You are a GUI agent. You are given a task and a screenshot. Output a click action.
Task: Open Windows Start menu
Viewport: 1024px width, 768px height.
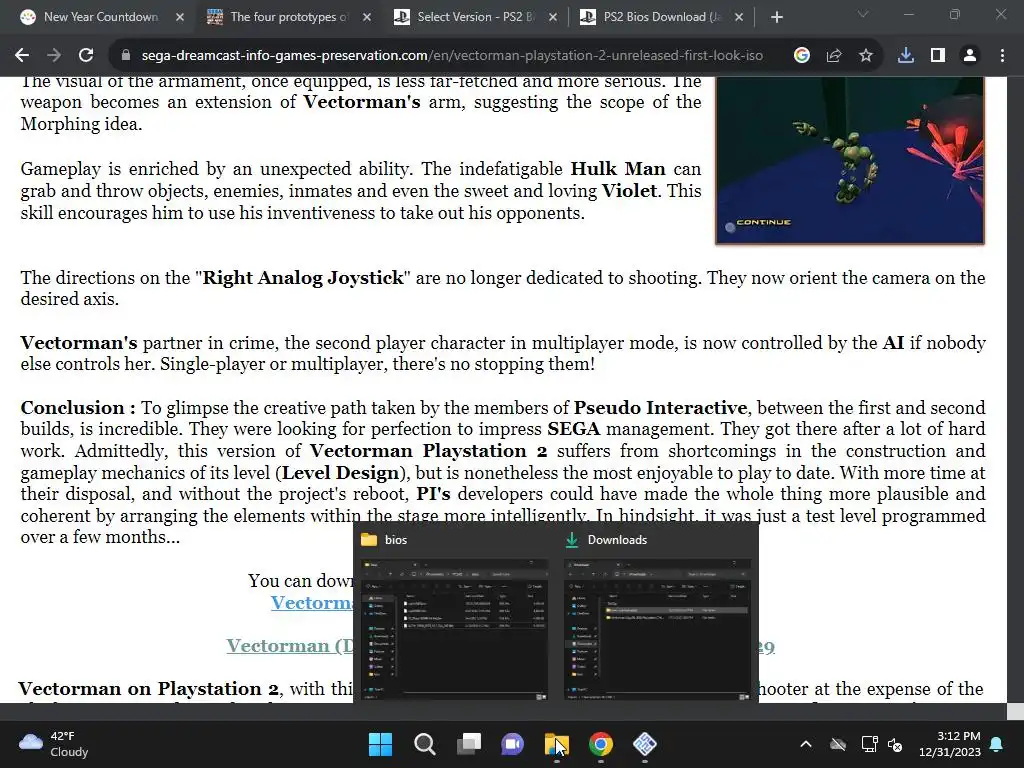[380, 744]
